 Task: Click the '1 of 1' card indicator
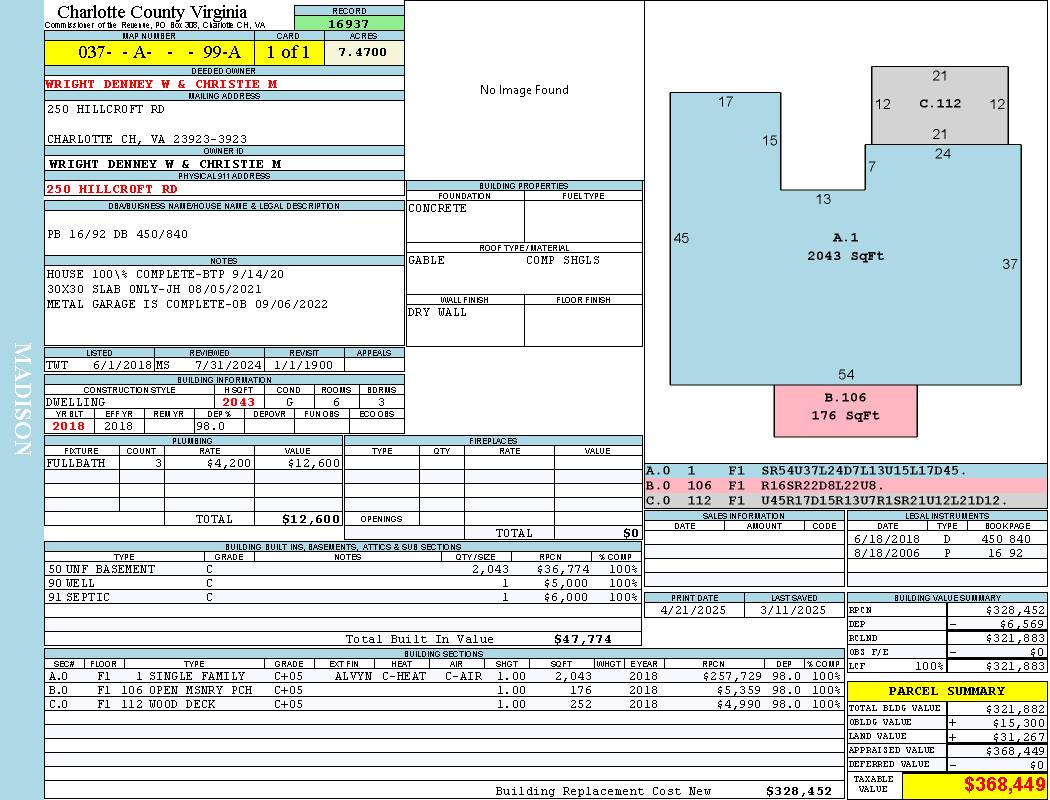(288, 52)
